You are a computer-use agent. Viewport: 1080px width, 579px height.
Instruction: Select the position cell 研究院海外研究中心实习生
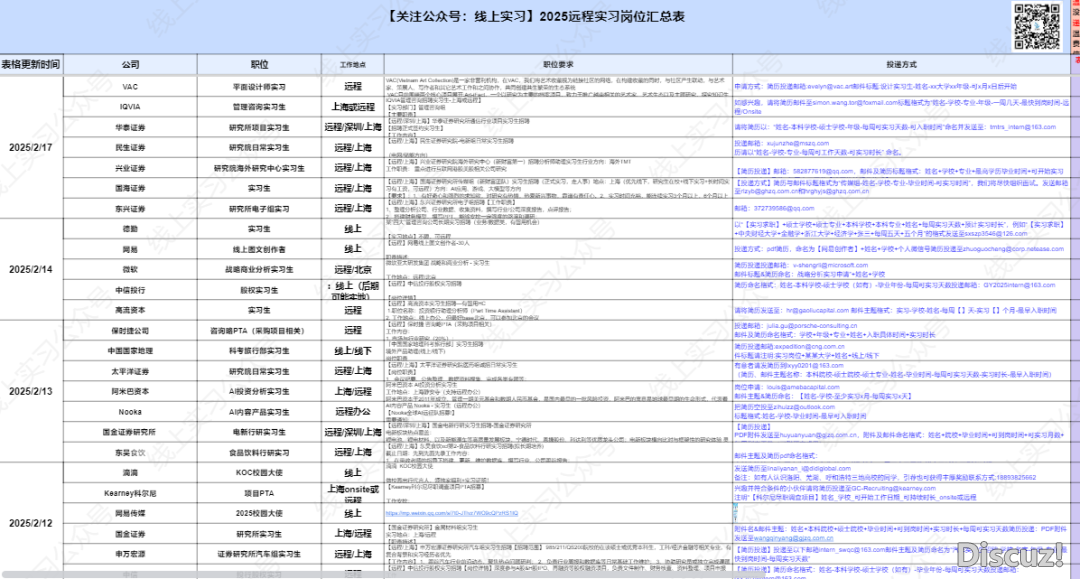pos(259,168)
